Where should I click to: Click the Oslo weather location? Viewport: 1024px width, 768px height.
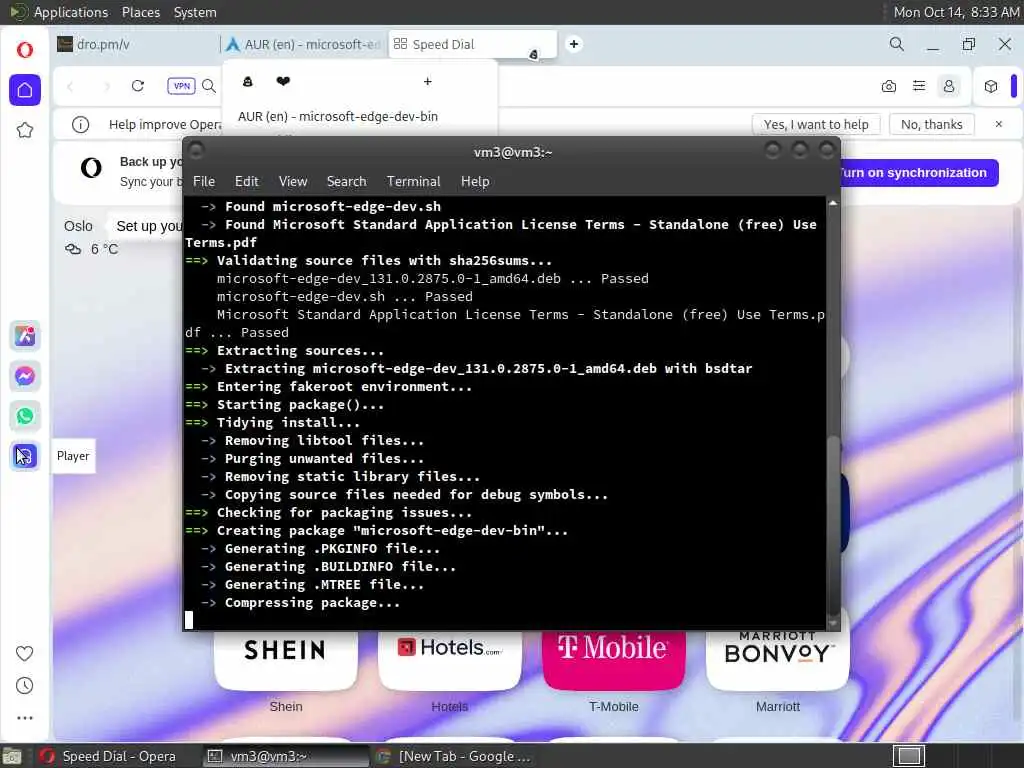(78, 226)
